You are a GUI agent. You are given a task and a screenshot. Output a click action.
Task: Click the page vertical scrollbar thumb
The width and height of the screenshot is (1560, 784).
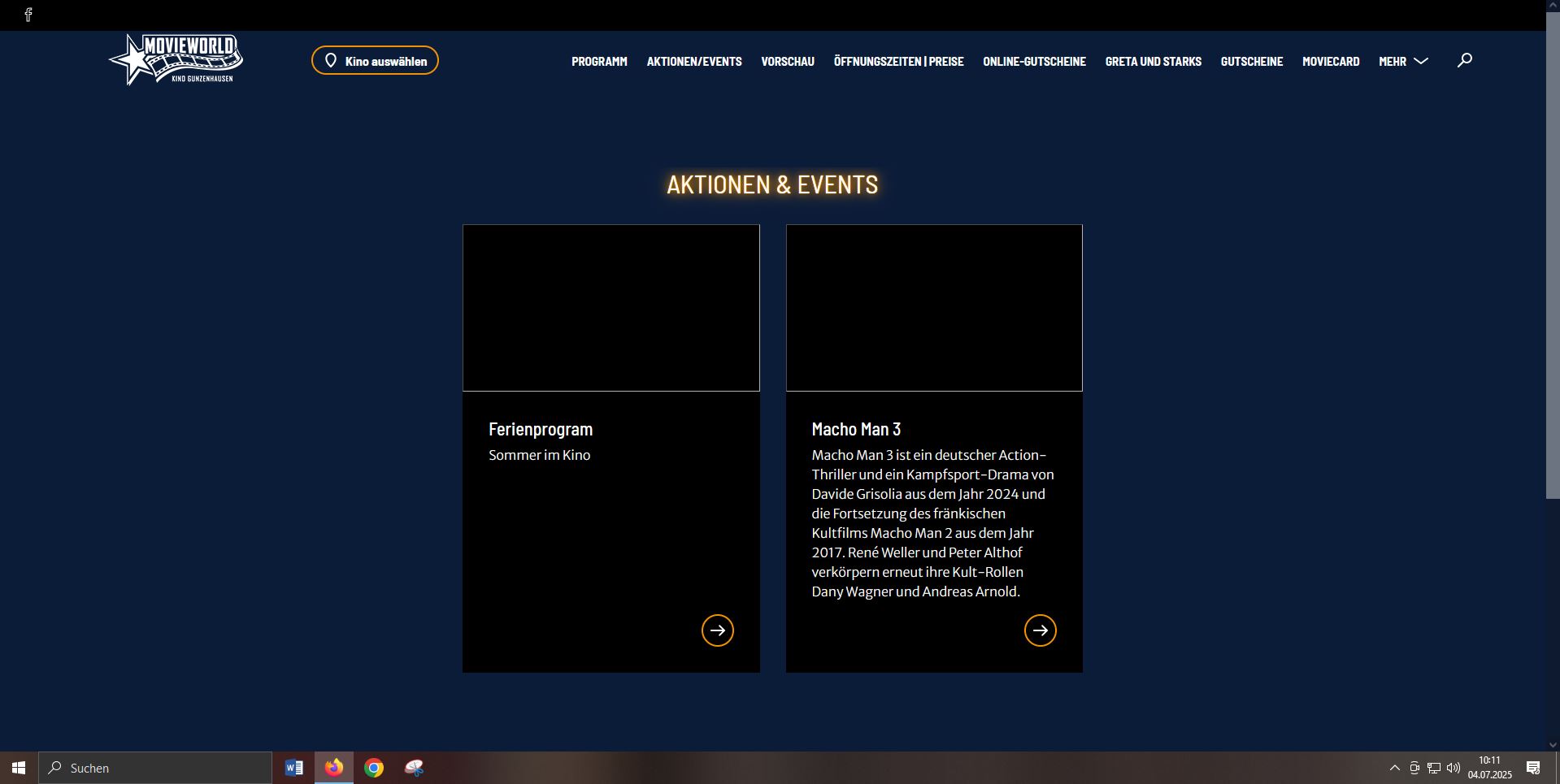coord(1553,255)
